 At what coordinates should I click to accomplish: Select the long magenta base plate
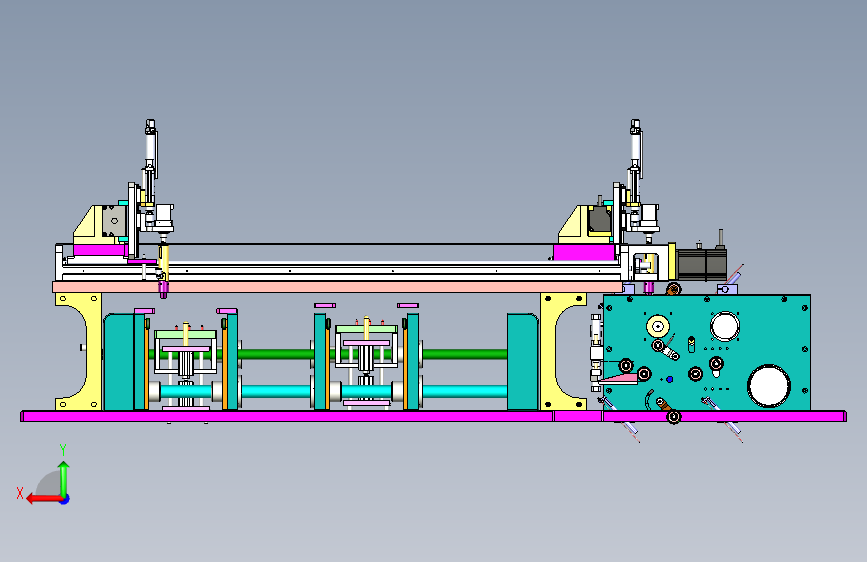click(x=433, y=416)
